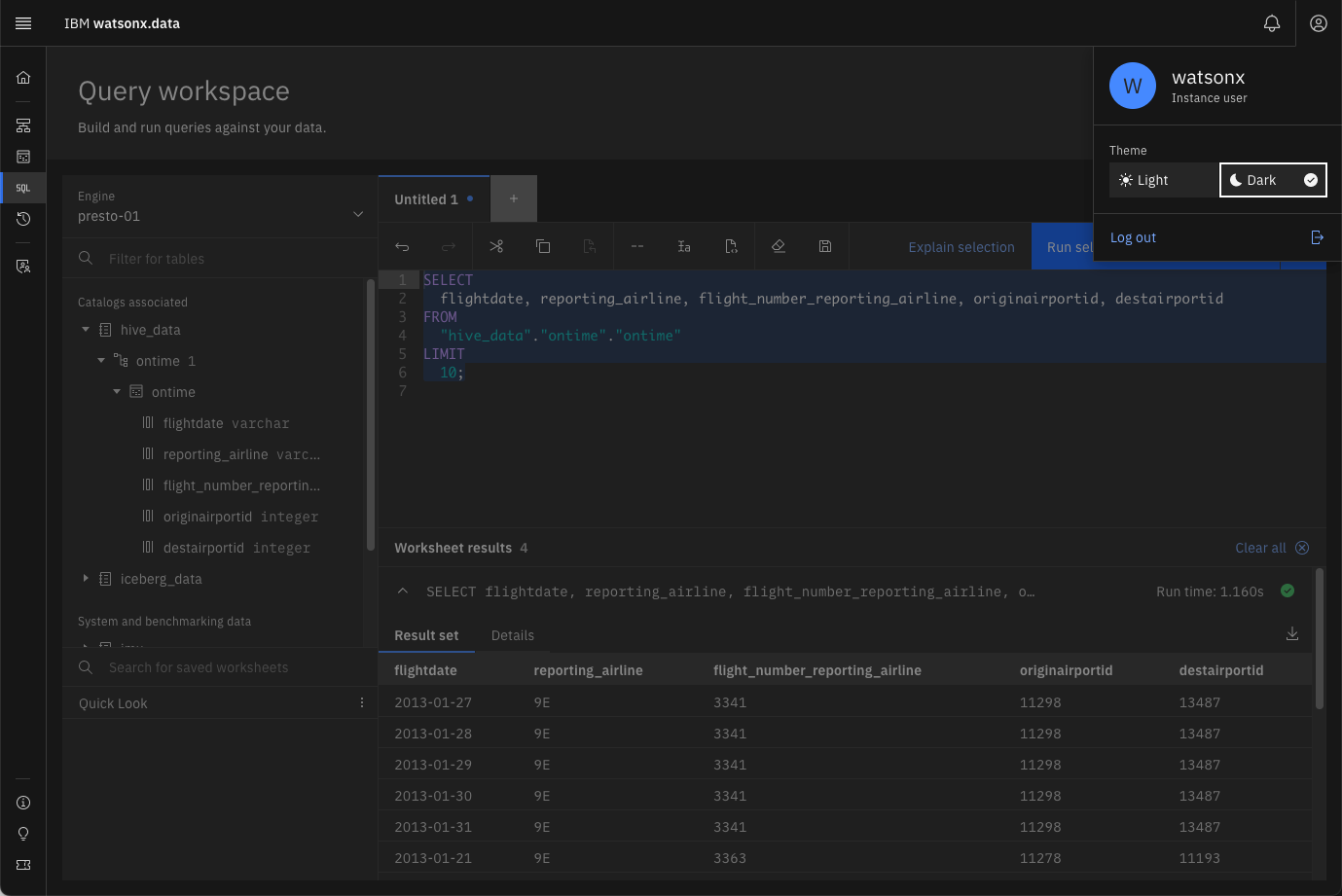Download the result set
This screenshot has width=1342, height=896.
[1292, 634]
